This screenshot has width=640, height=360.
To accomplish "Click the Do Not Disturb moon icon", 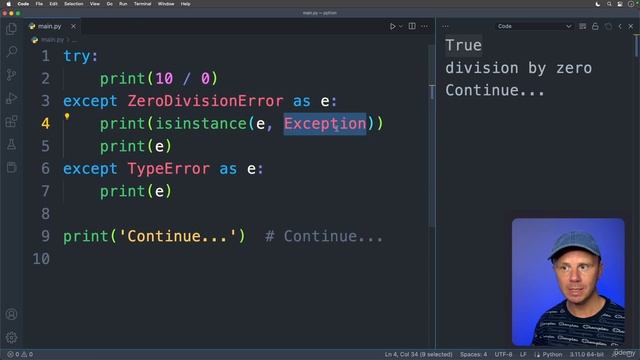I will coord(598,4).
